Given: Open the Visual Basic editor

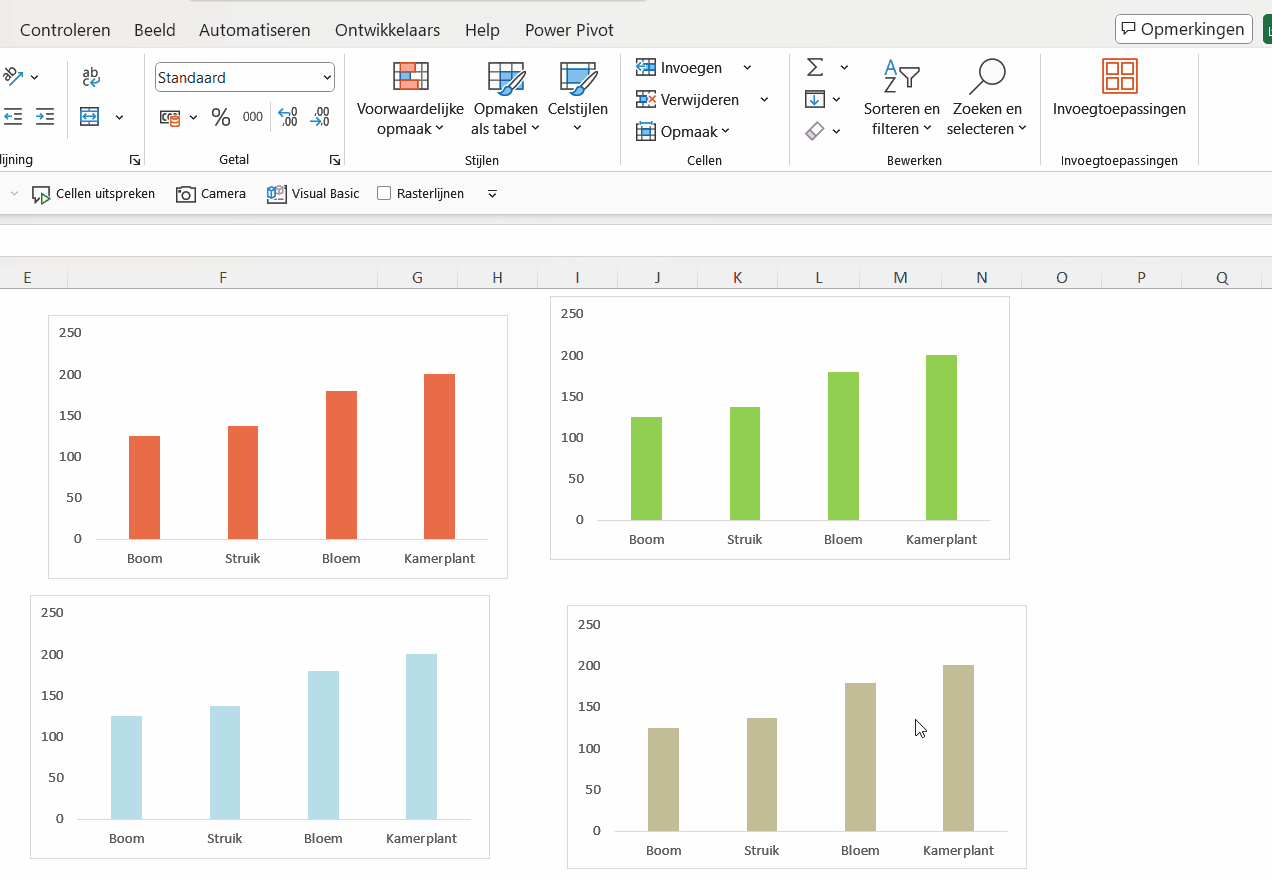Looking at the screenshot, I should click(x=313, y=194).
